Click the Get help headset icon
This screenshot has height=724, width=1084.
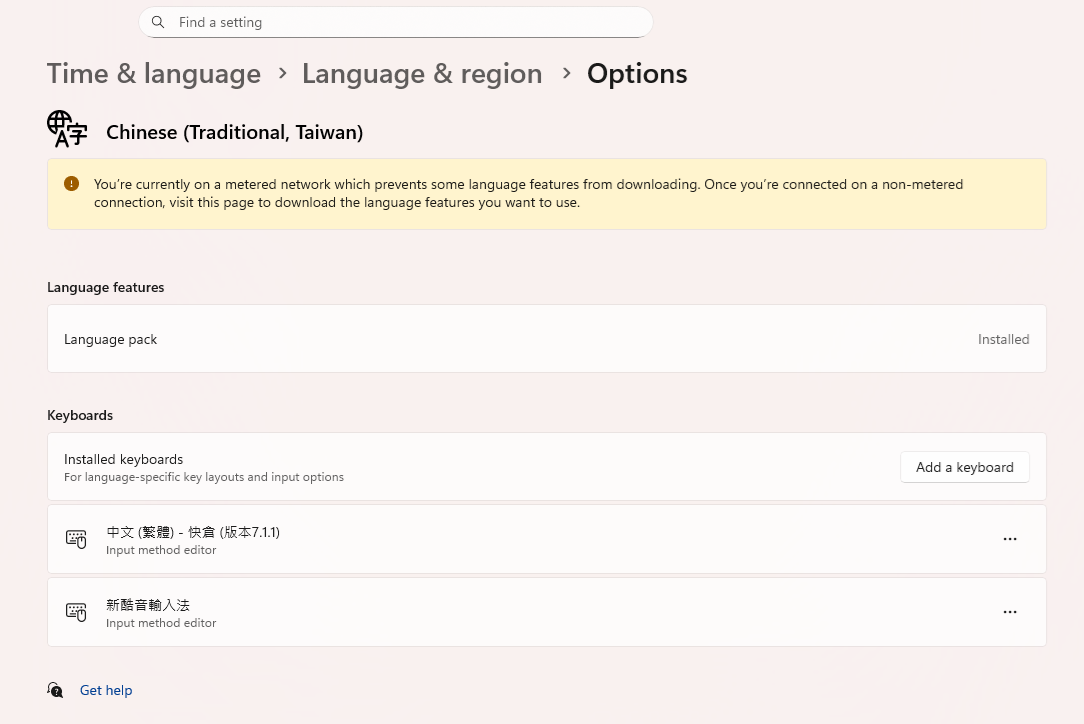click(55, 689)
